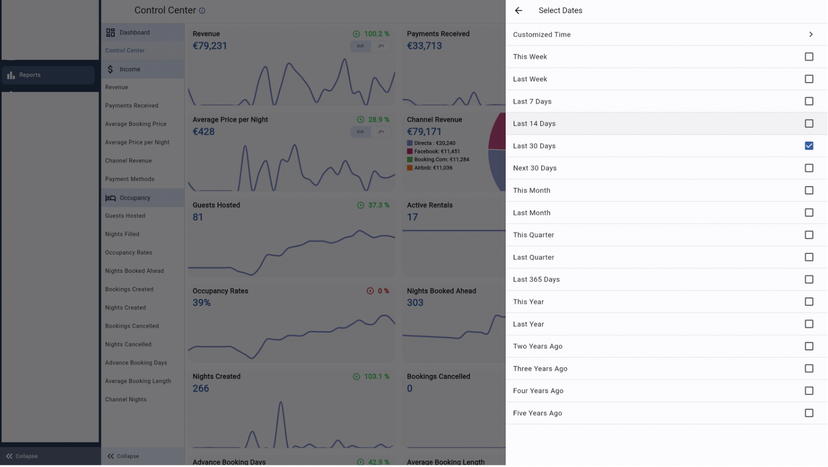Open the Control Center link

pos(125,51)
